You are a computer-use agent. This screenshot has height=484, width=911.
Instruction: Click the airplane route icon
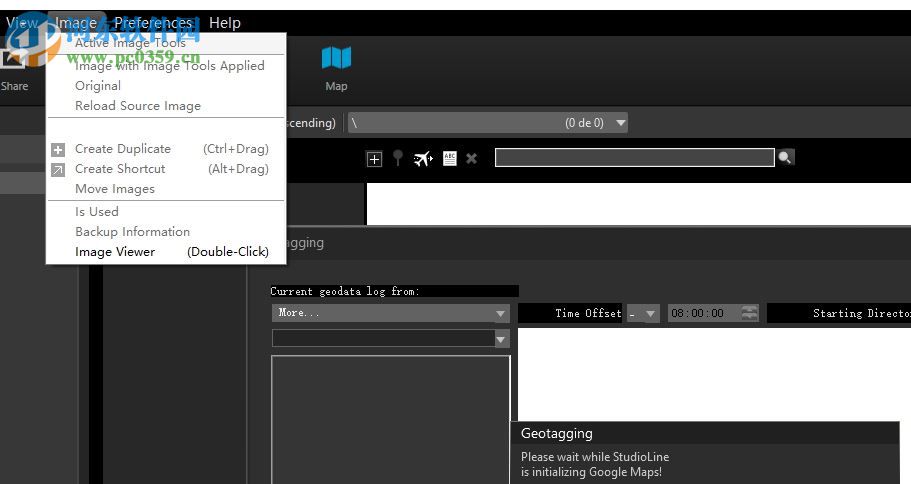(x=423, y=158)
